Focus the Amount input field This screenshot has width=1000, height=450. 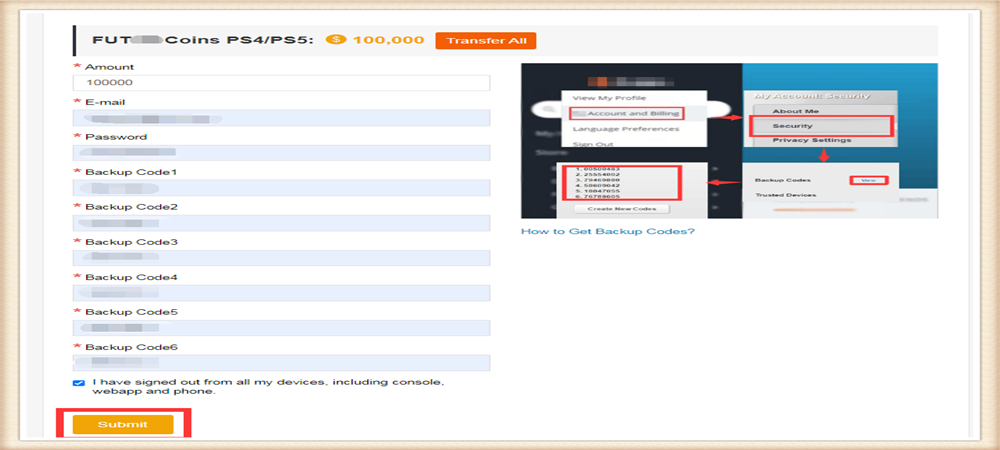click(x=281, y=83)
